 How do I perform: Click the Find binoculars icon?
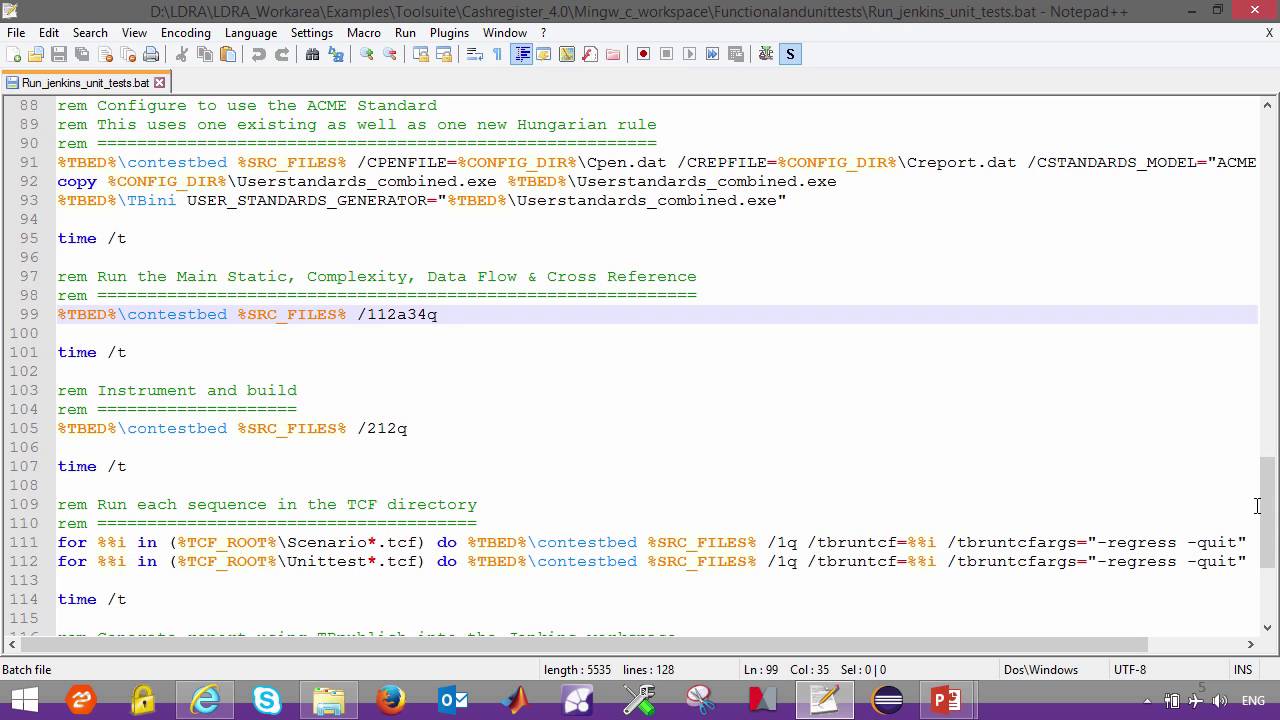click(x=313, y=54)
